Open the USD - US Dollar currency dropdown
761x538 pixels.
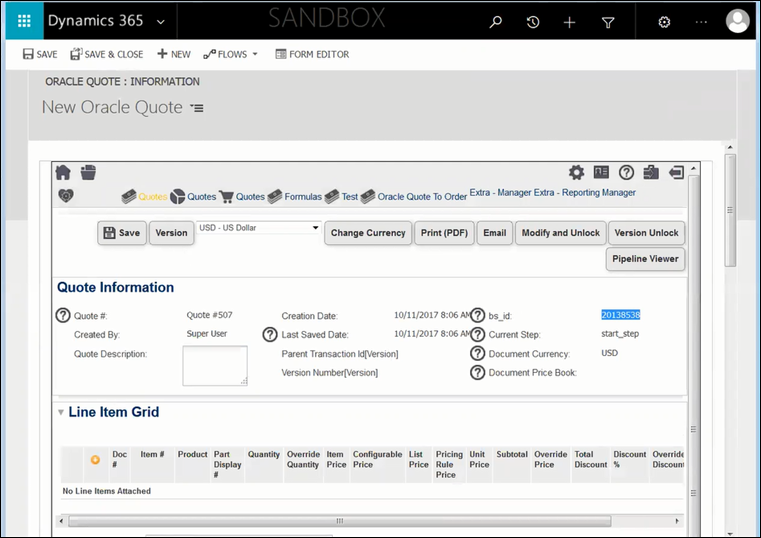pyautogui.click(x=259, y=228)
